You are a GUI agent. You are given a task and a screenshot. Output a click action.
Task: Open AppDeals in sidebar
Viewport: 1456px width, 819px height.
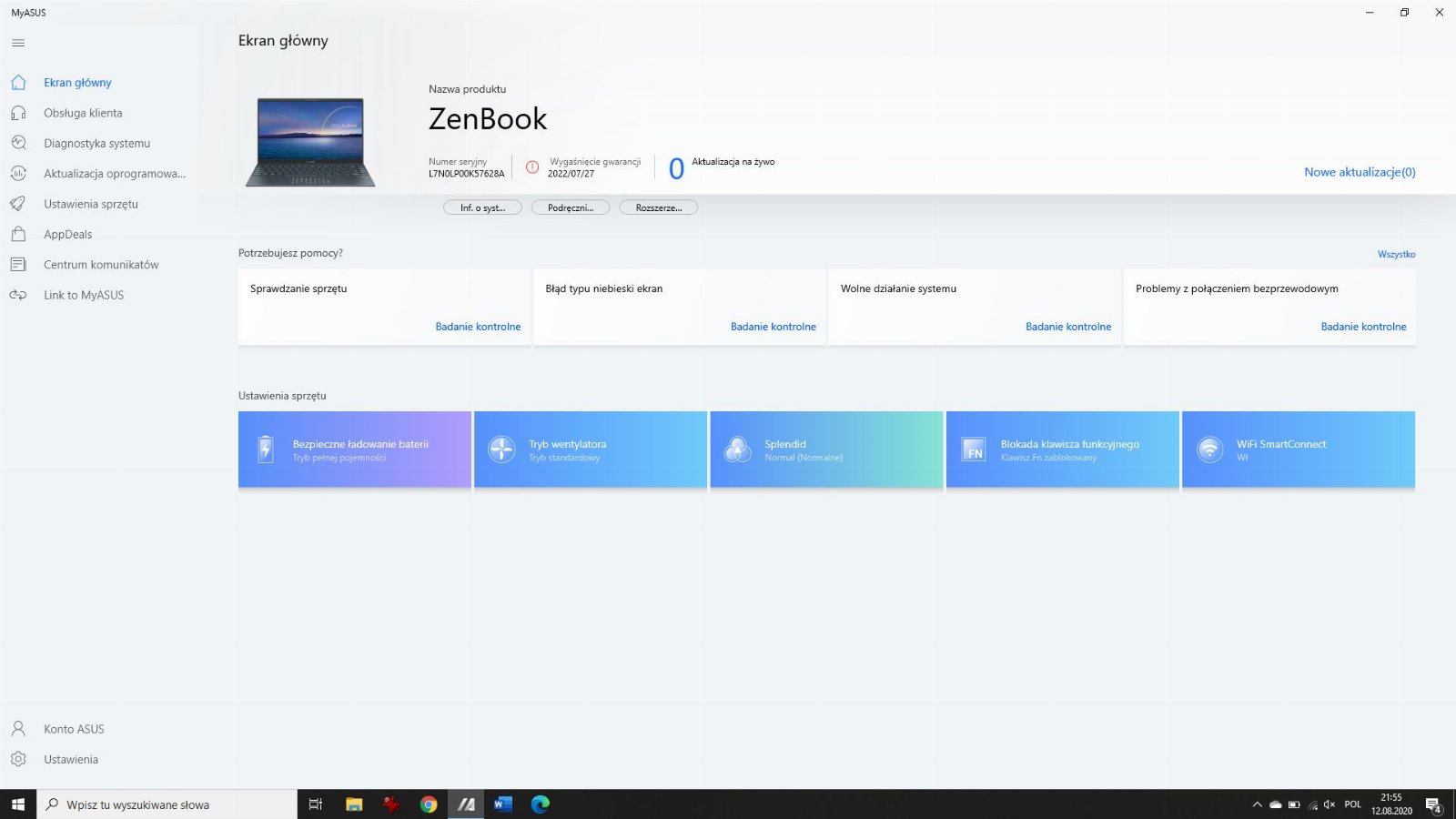pos(68,234)
